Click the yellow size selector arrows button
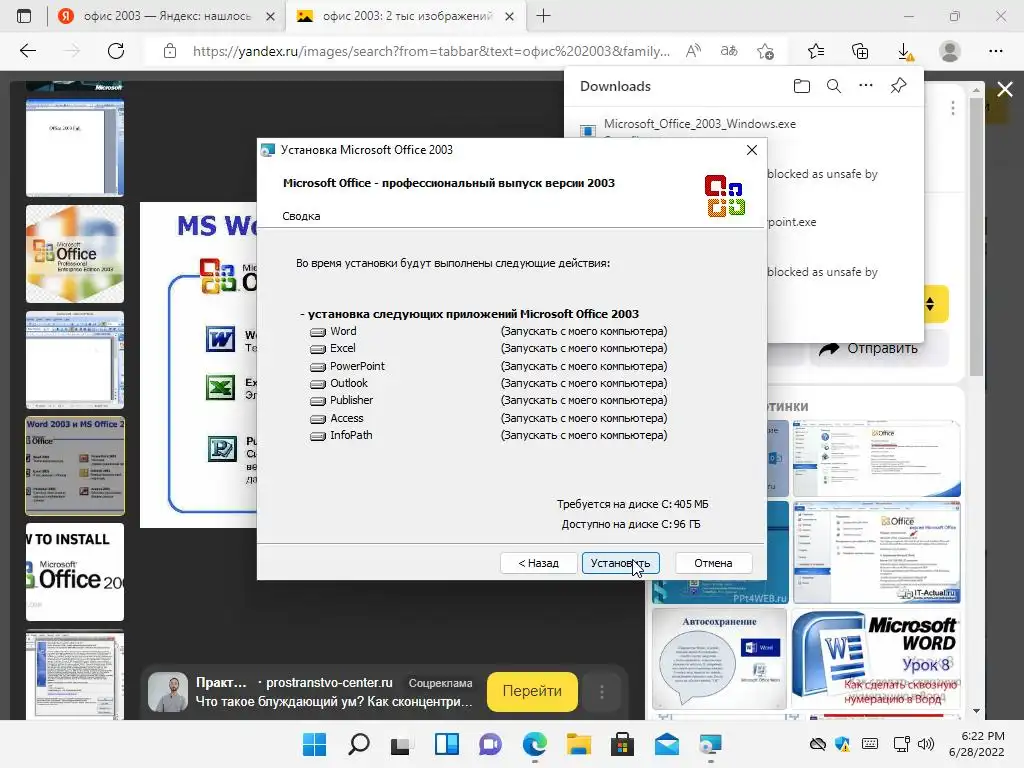 (x=932, y=304)
